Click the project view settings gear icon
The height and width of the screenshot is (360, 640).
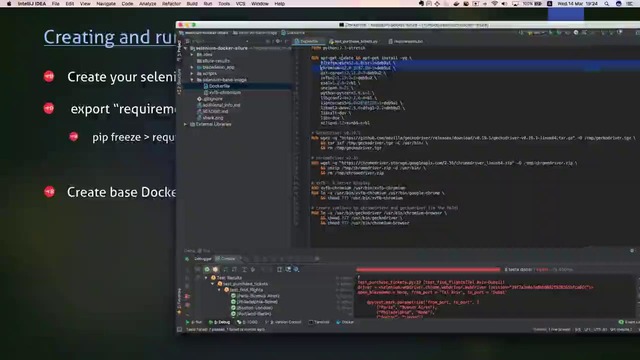tap(278, 41)
